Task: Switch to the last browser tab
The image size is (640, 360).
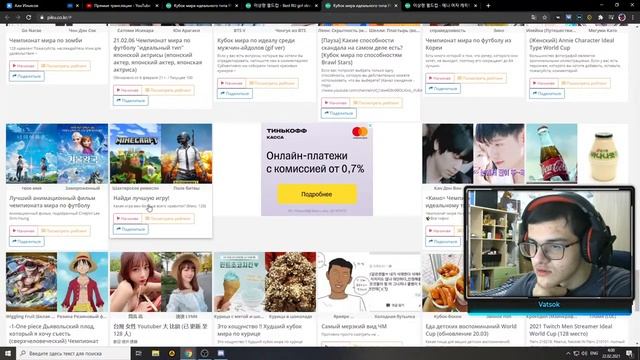Action: [x=441, y=6]
